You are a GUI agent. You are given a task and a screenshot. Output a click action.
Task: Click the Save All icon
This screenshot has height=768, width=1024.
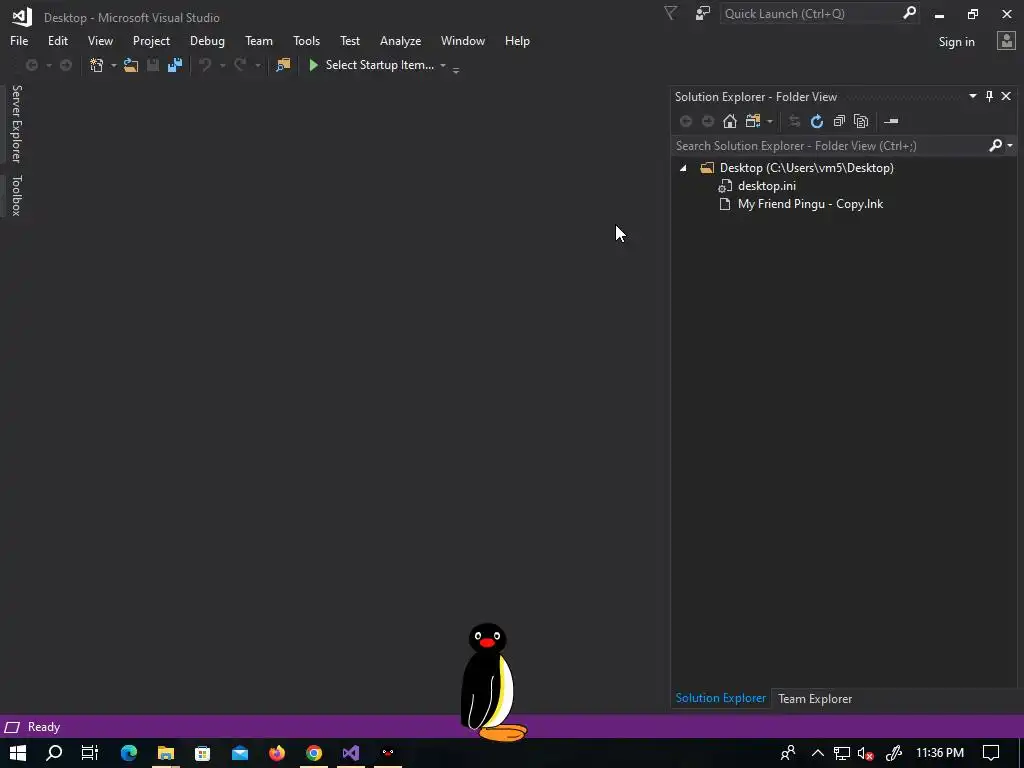click(174, 65)
